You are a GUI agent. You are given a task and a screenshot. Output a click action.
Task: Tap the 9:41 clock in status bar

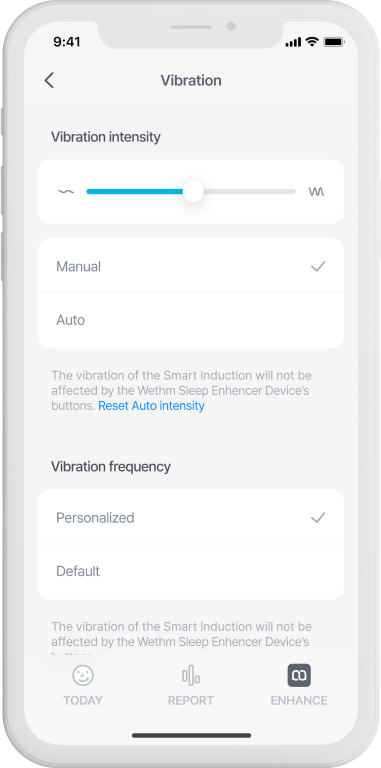coord(67,42)
